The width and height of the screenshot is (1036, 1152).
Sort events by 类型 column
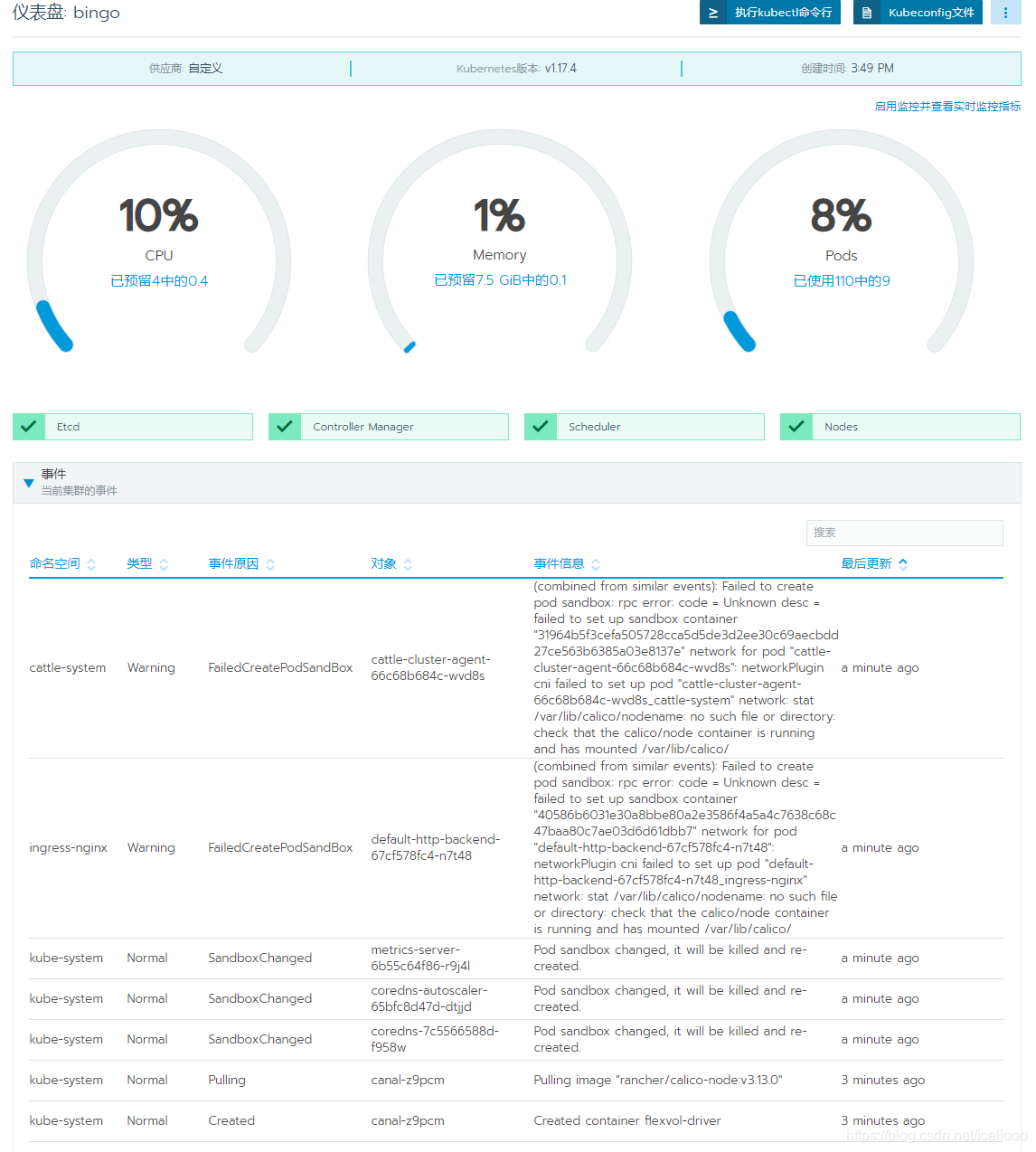pos(147,564)
